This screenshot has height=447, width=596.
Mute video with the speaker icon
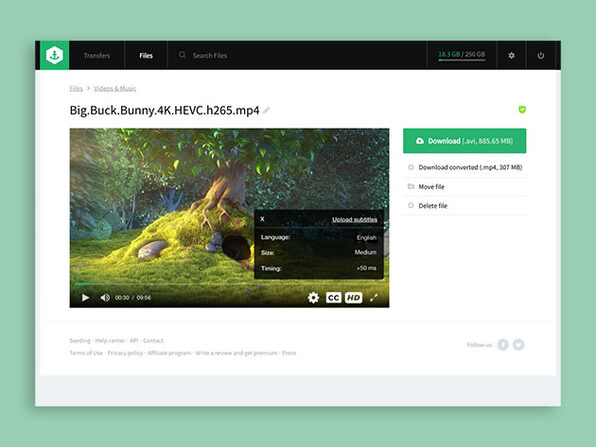coord(105,298)
